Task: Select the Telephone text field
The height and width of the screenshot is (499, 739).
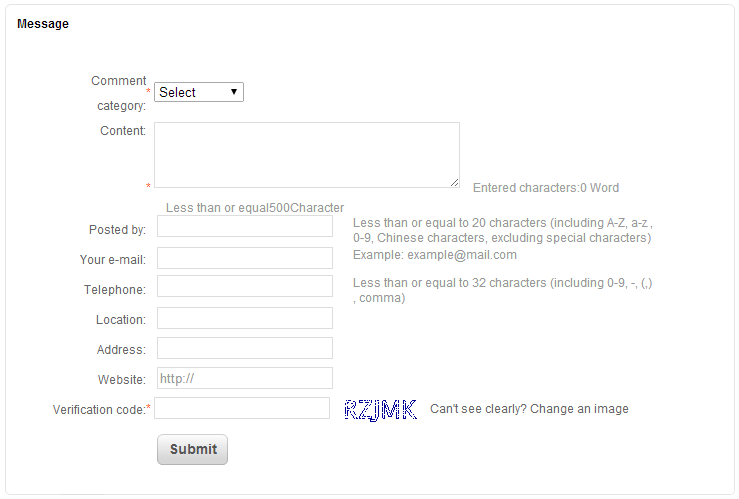Action: click(x=244, y=287)
